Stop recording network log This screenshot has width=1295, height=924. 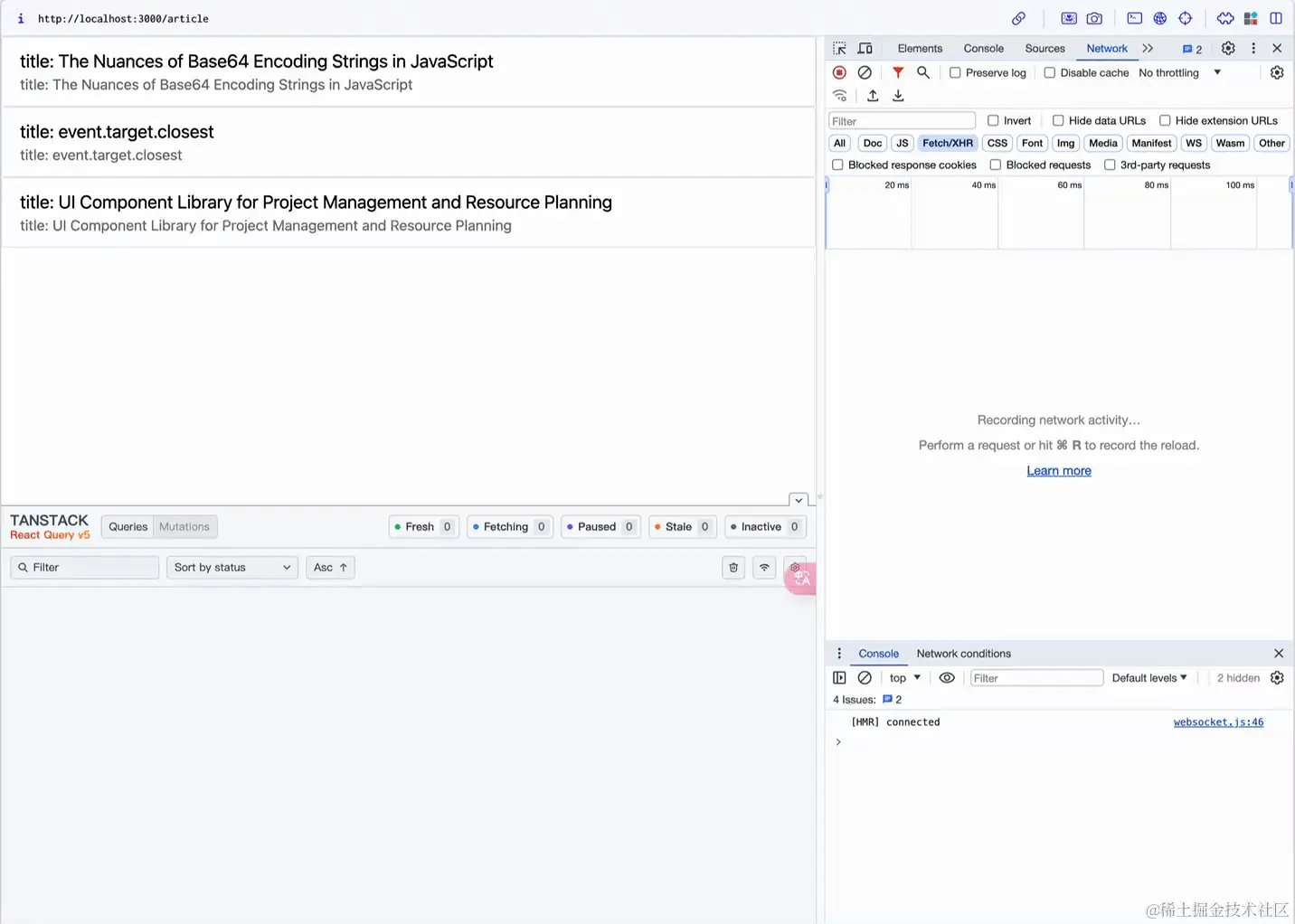pos(839,72)
